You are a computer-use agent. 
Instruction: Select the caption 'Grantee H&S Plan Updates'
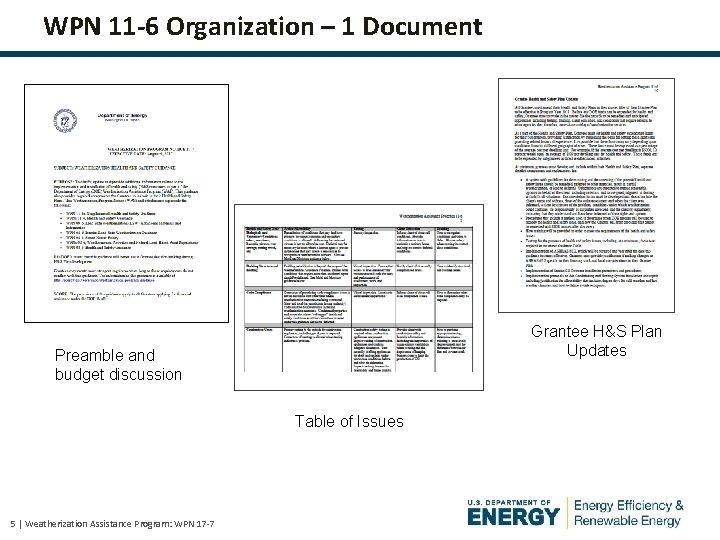(x=596, y=341)
